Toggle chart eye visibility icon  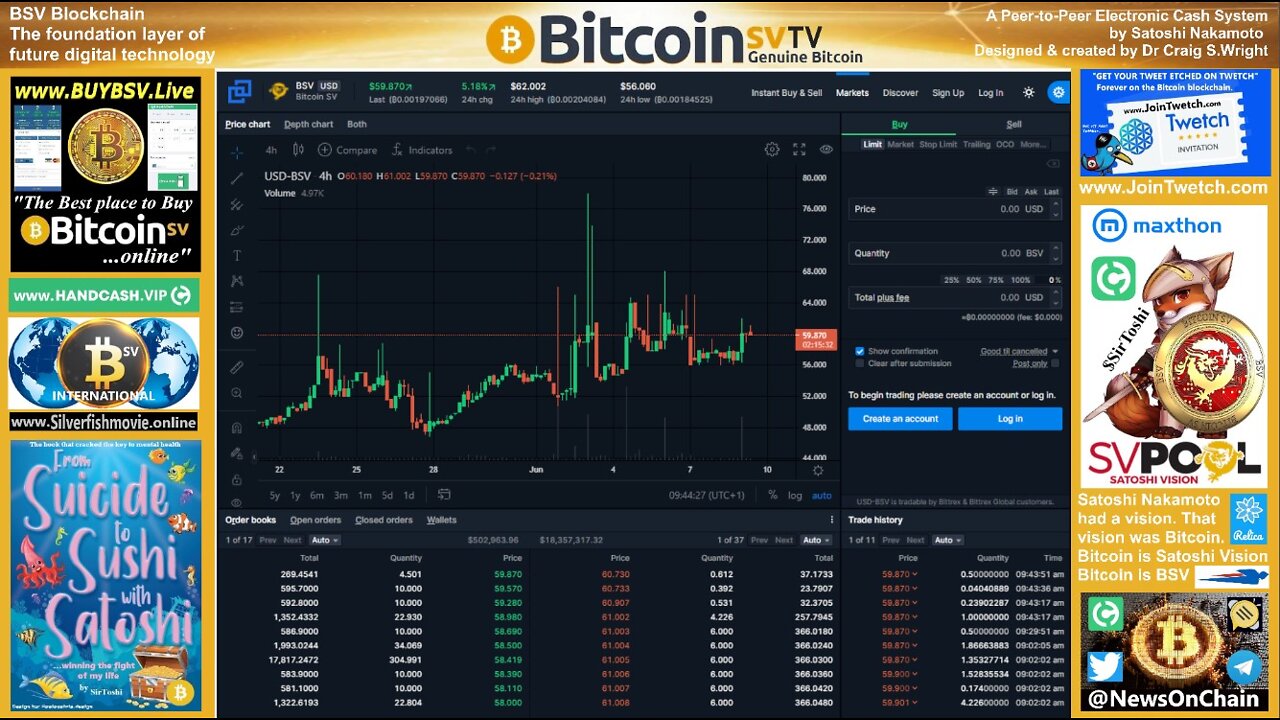pos(826,149)
